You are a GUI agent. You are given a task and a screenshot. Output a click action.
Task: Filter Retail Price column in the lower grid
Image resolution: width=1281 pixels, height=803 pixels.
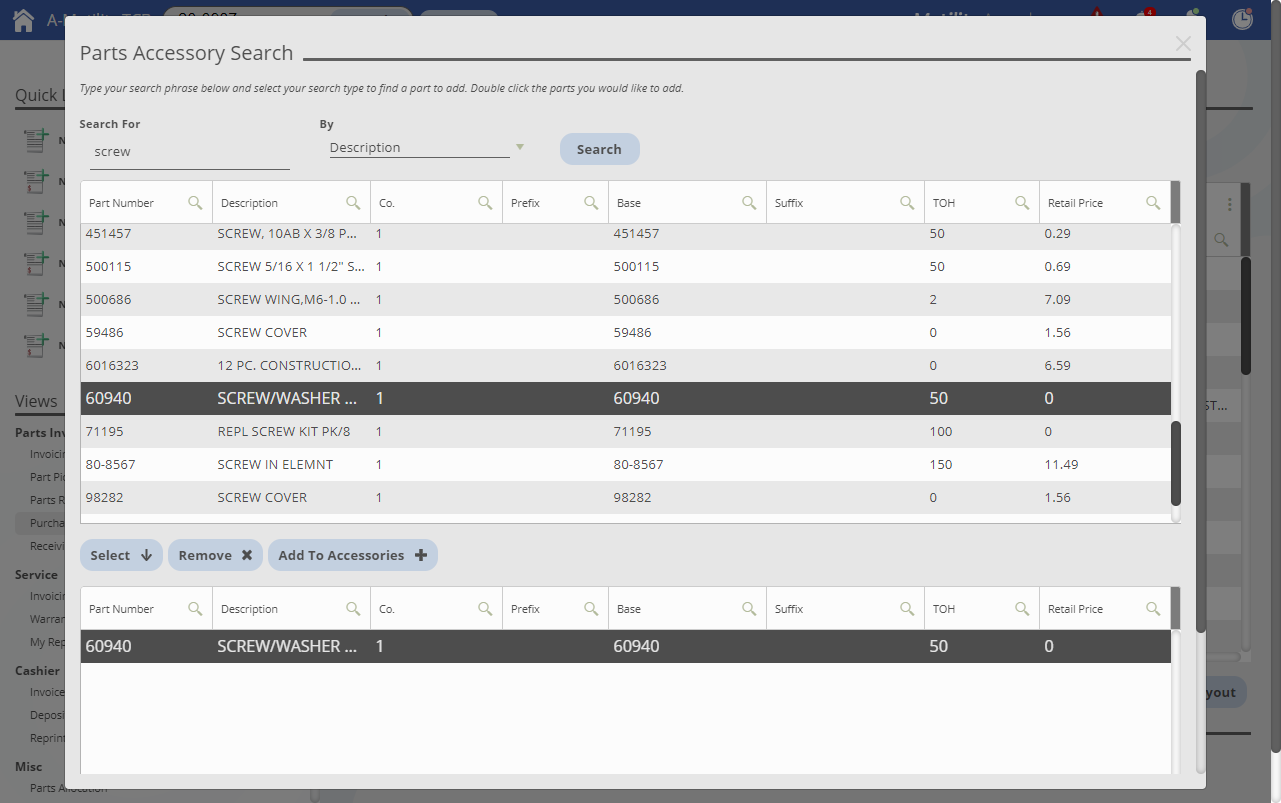(x=1153, y=609)
